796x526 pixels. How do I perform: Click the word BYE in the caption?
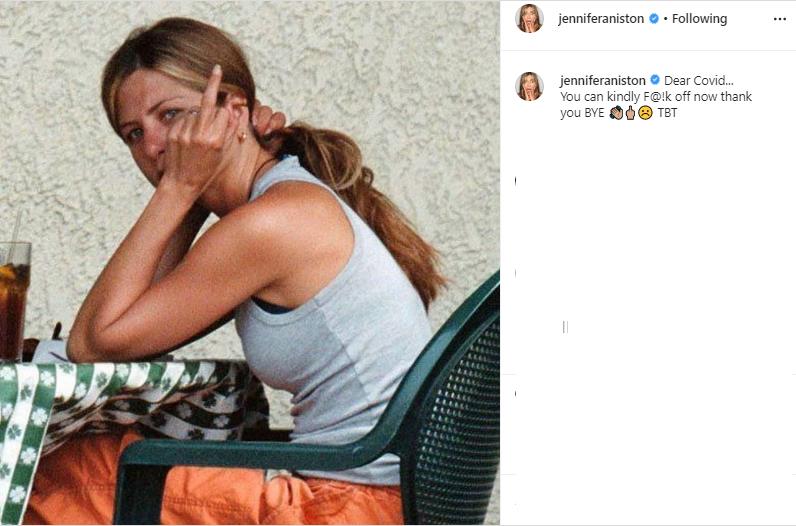[593, 114]
